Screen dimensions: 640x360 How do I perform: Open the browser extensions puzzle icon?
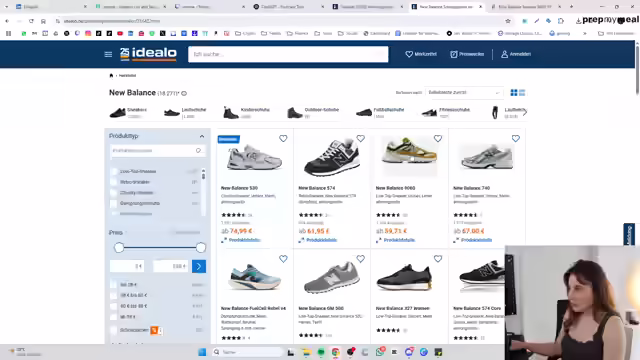point(561,21)
